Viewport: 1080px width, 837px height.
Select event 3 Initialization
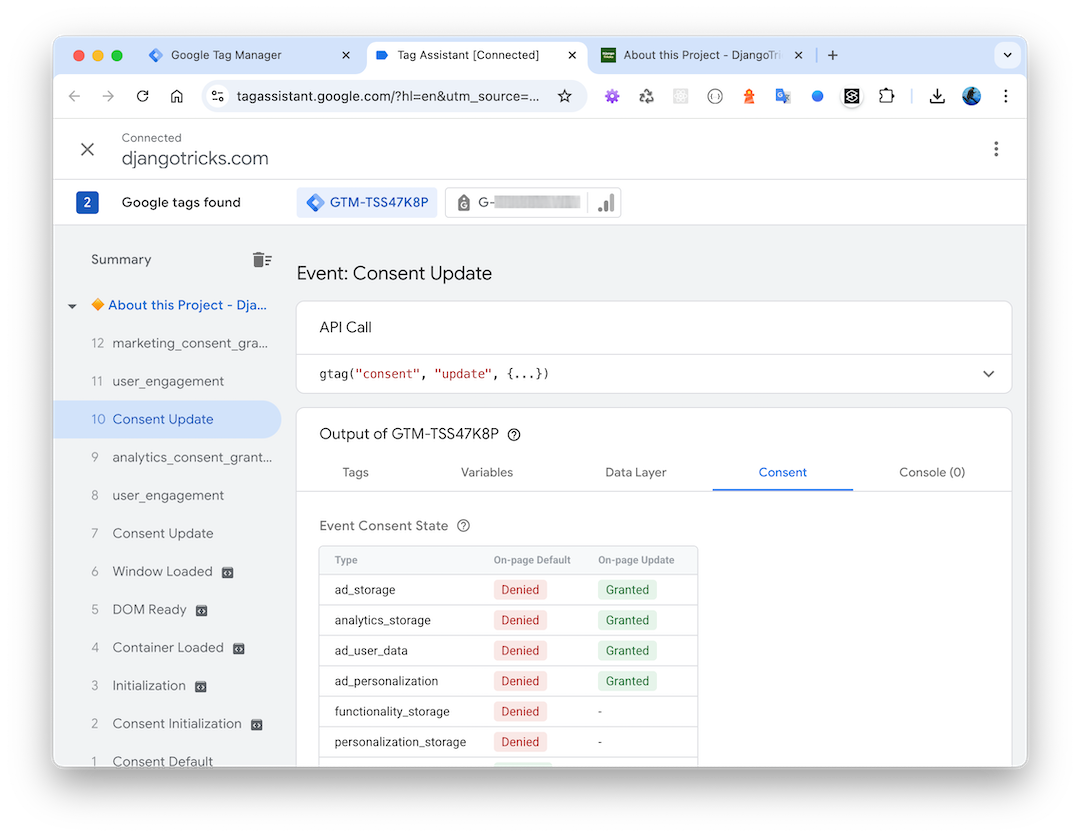tap(167, 685)
